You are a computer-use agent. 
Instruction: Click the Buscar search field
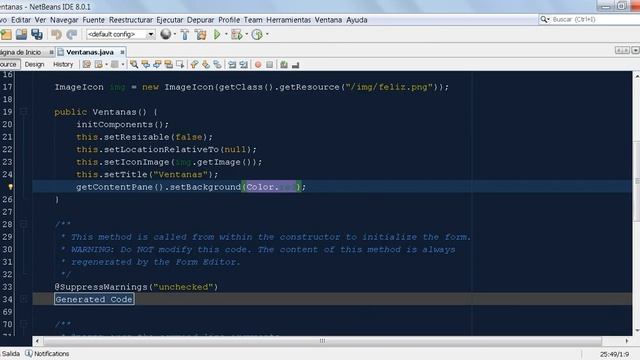(x=589, y=19)
